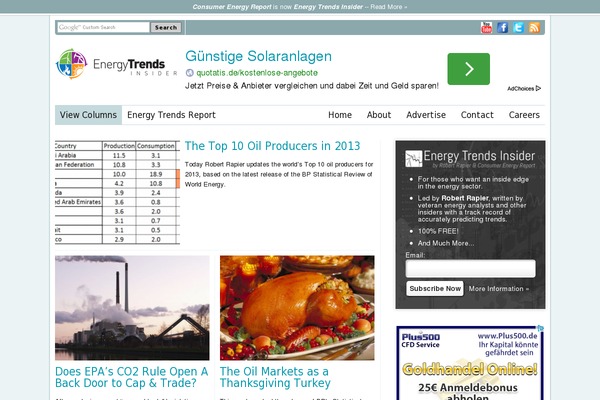600x400 pixels.
Task: Click the Plus500 Goldhandel Online ad
Action: coord(470,363)
